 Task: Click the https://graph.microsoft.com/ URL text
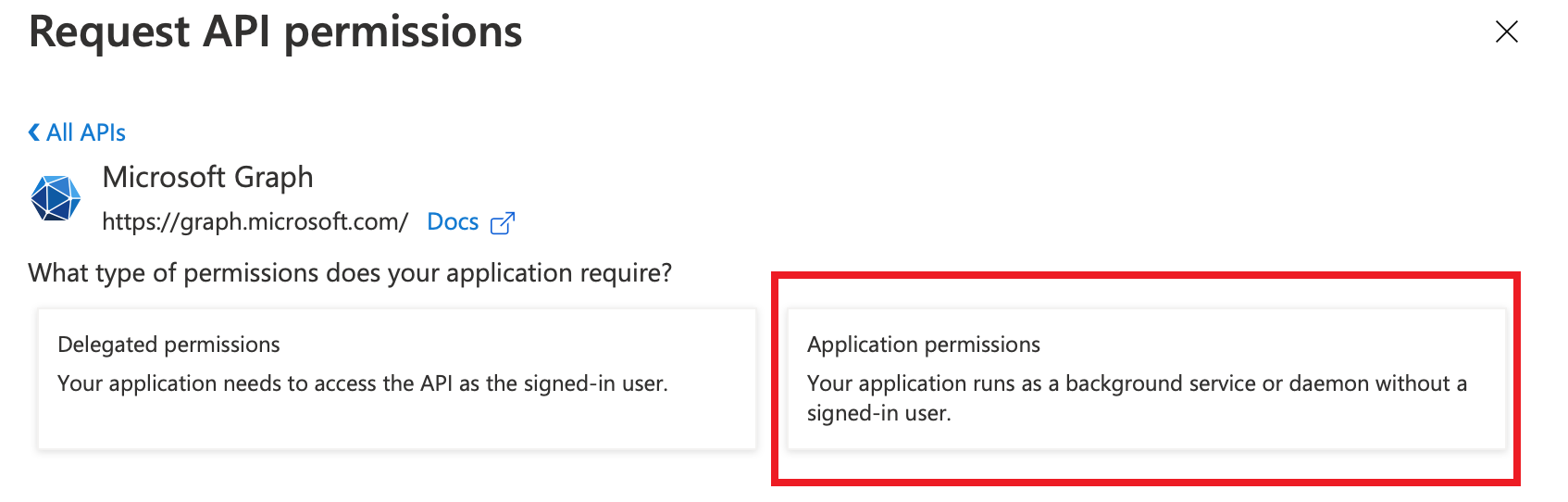pyautogui.click(x=255, y=222)
